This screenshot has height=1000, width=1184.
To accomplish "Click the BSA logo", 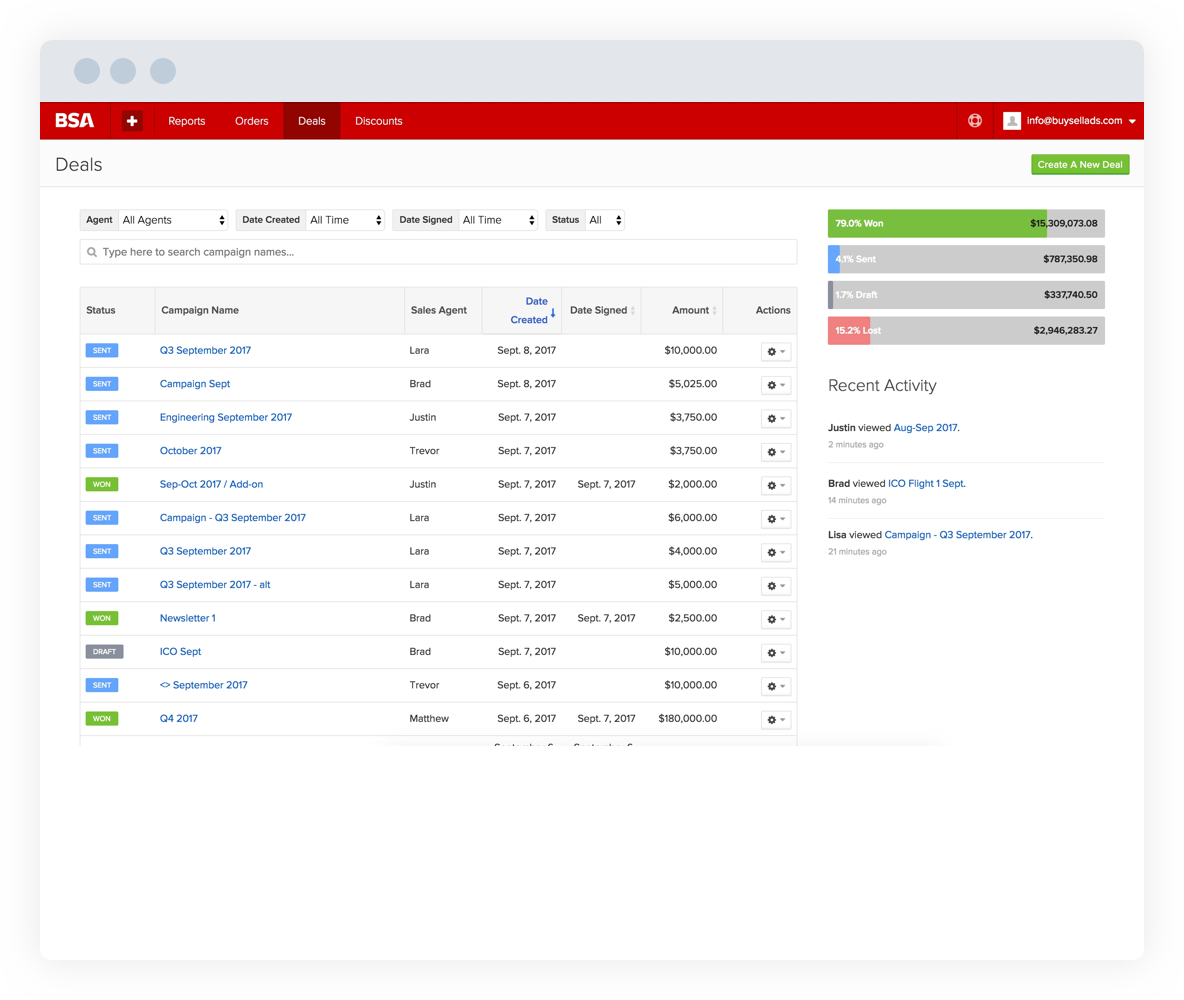I will [x=75, y=121].
